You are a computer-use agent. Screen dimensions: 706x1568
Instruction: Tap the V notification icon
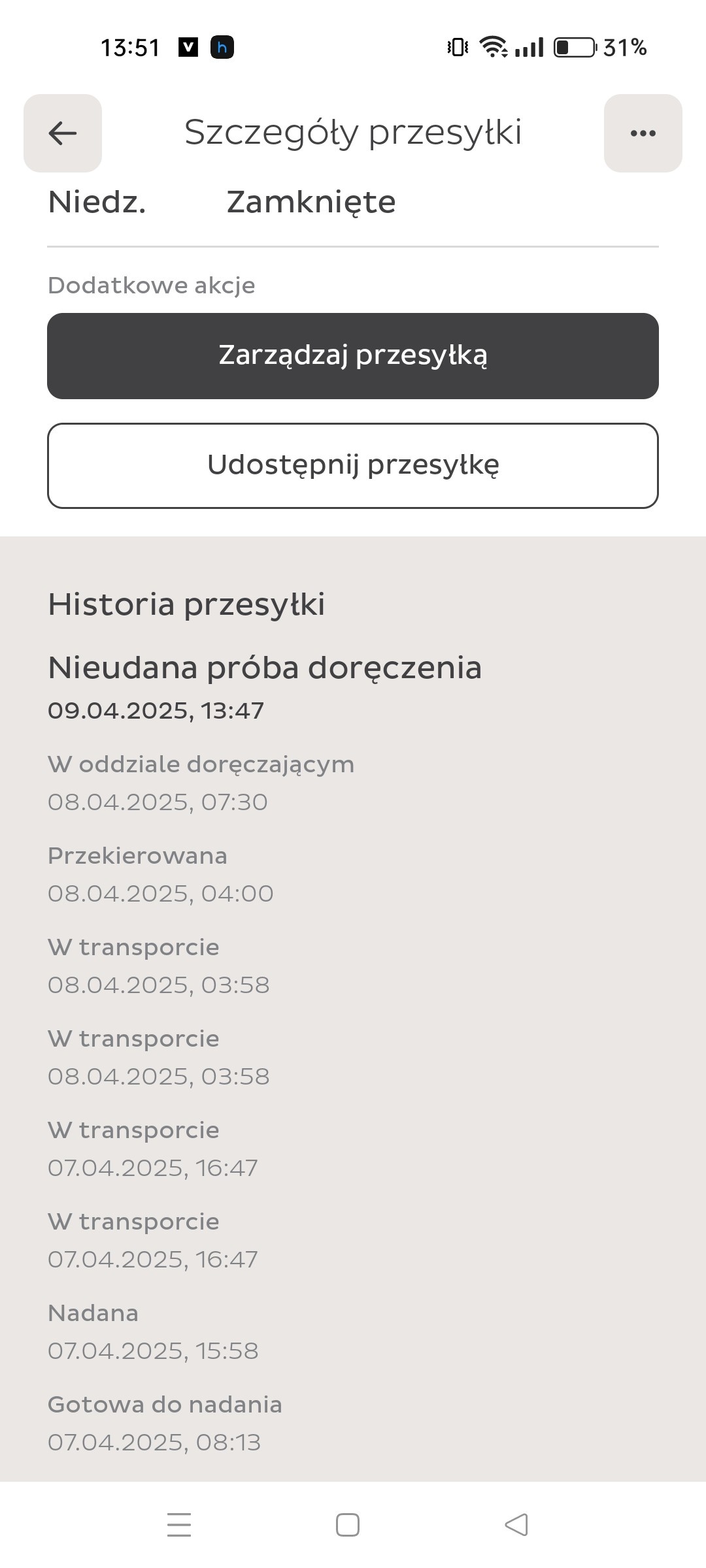(x=188, y=48)
